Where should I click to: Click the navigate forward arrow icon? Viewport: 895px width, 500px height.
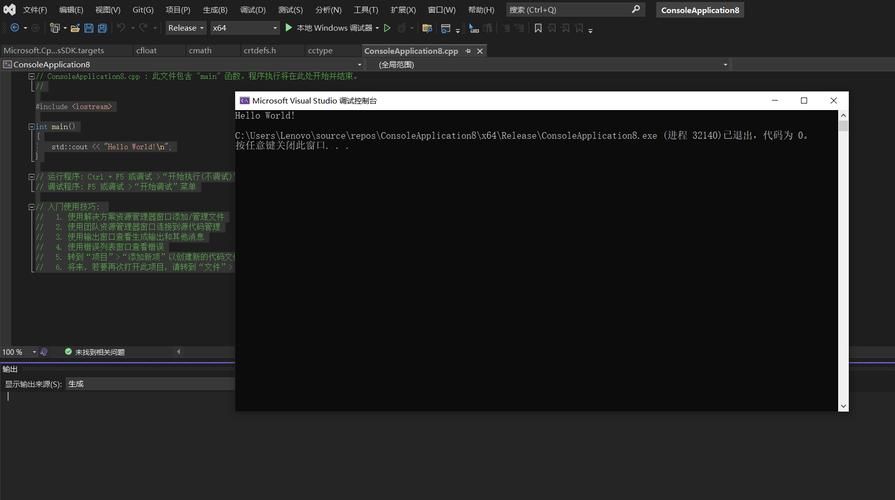[35, 28]
